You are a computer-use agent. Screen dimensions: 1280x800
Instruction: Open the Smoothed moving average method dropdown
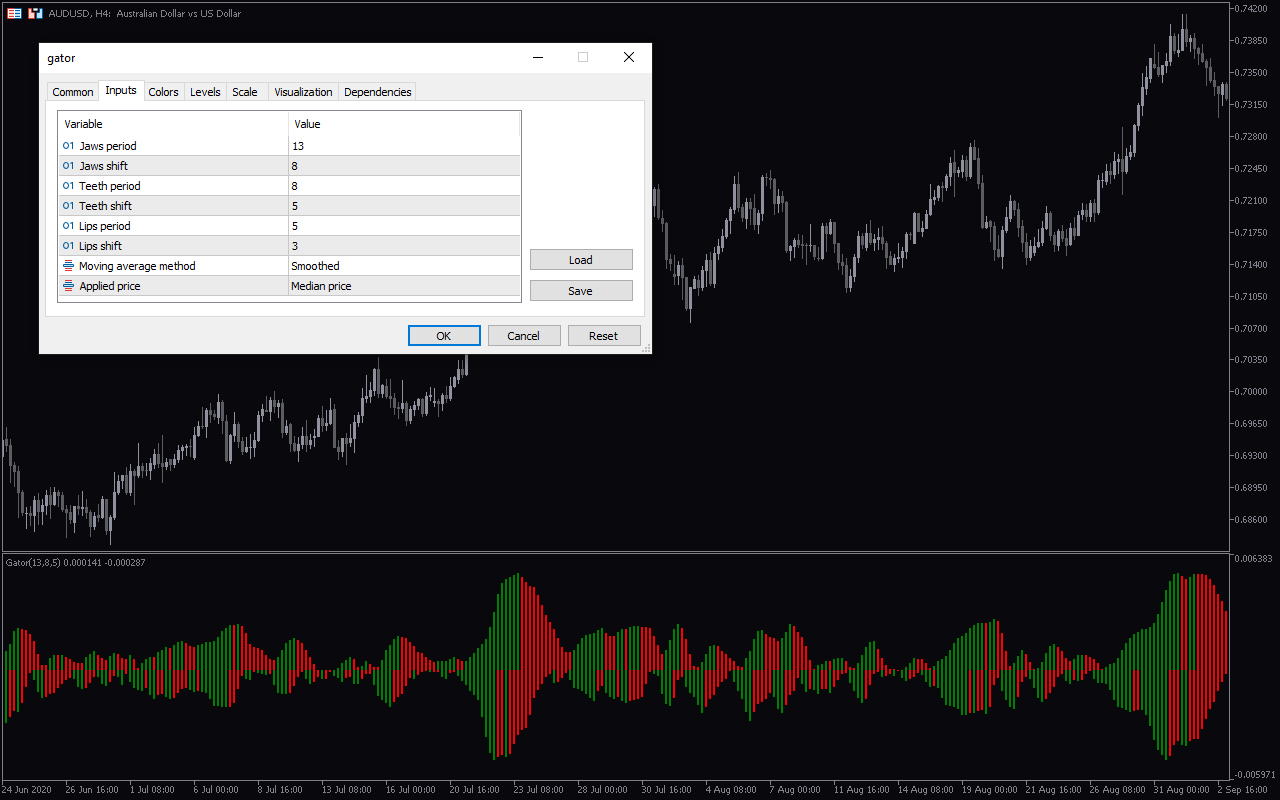(x=404, y=266)
